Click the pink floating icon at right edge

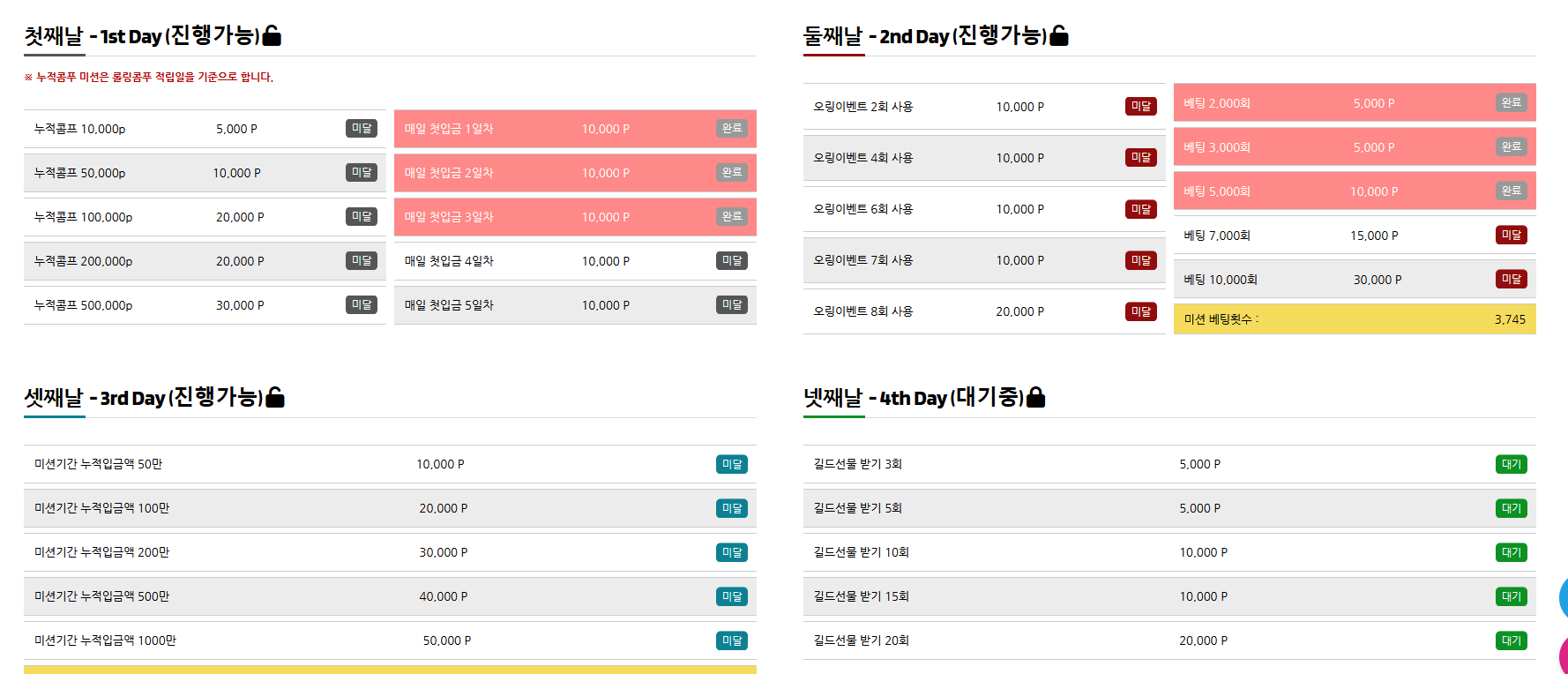pos(1563,655)
